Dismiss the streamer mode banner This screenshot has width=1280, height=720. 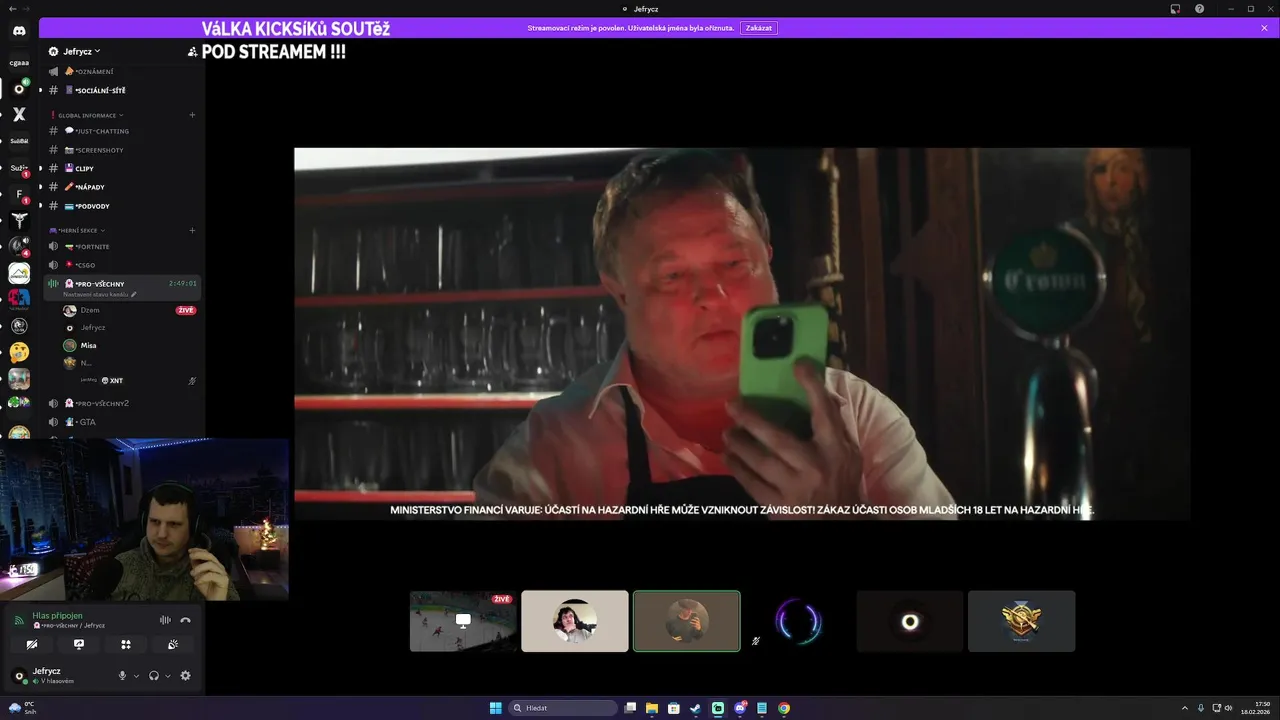pyautogui.click(x=1264, y=28)
